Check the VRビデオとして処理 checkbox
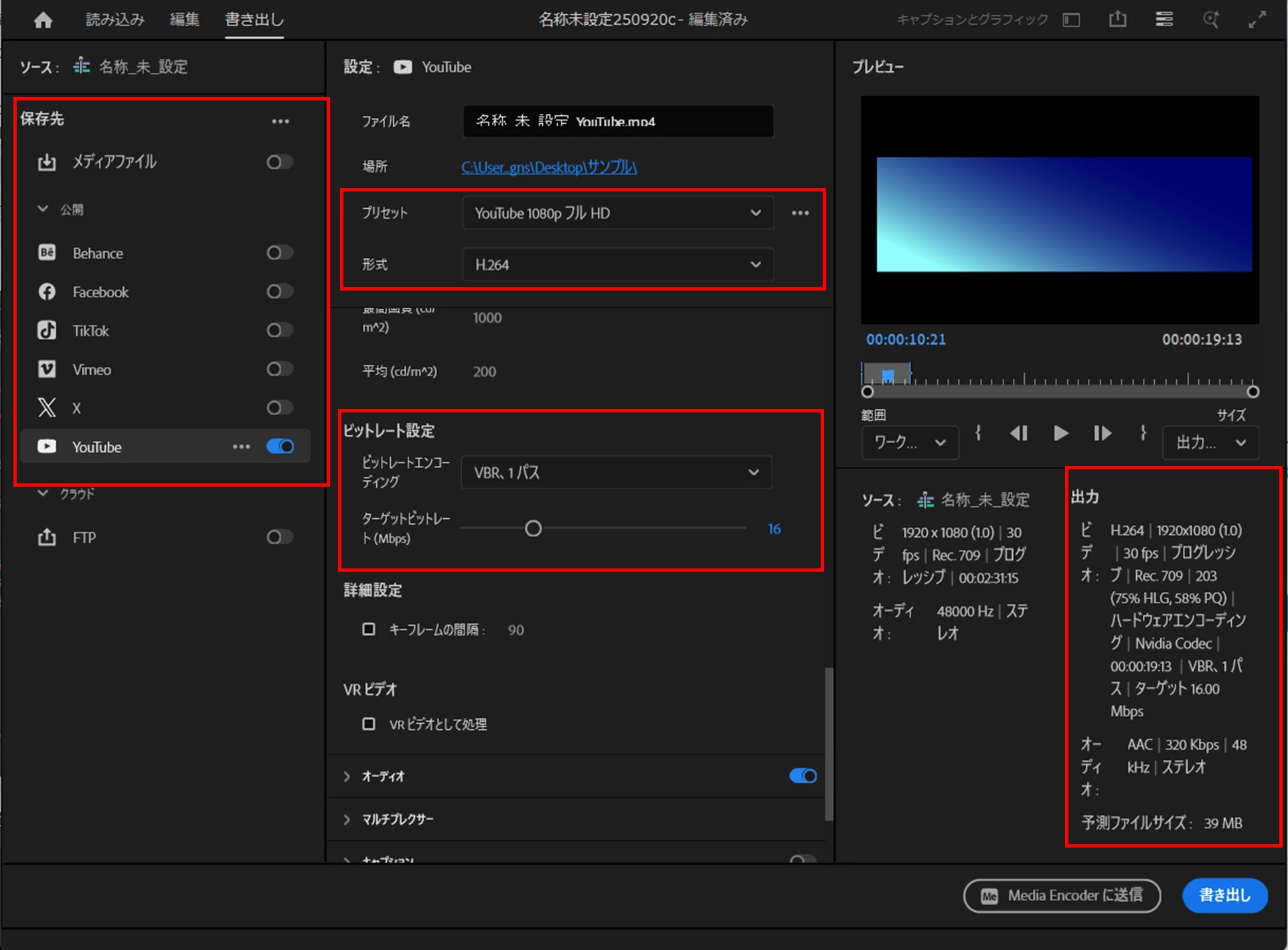The height and width of the screenshot is (950, 1288). (x=369, y=724)
